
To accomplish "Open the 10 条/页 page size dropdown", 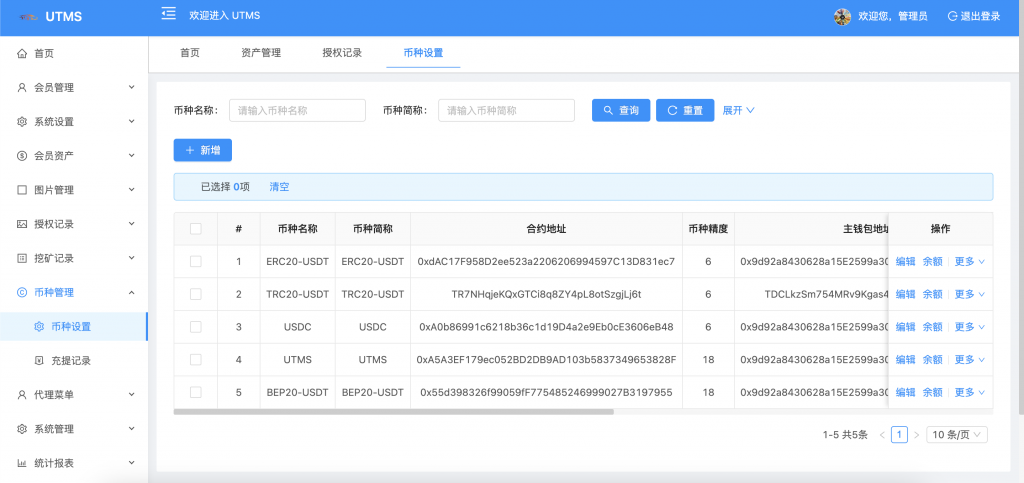I will point(958,435).
